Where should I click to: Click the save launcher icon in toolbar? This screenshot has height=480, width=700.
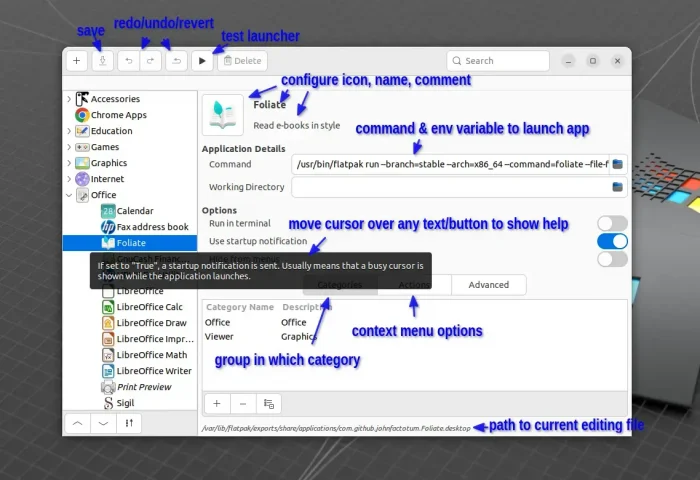coord(102,61)
